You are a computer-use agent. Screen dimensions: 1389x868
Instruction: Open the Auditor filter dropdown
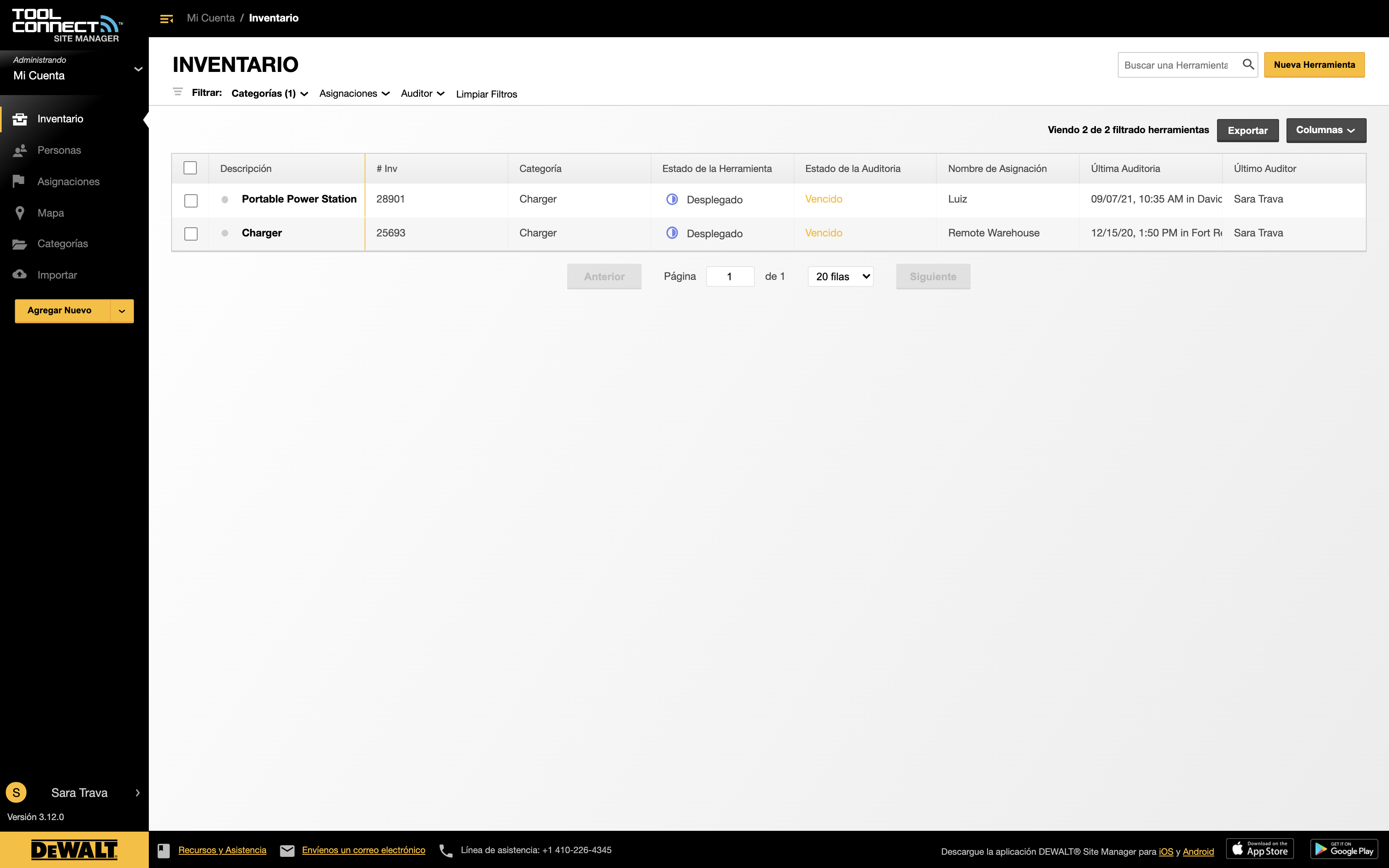pos(422,93)
